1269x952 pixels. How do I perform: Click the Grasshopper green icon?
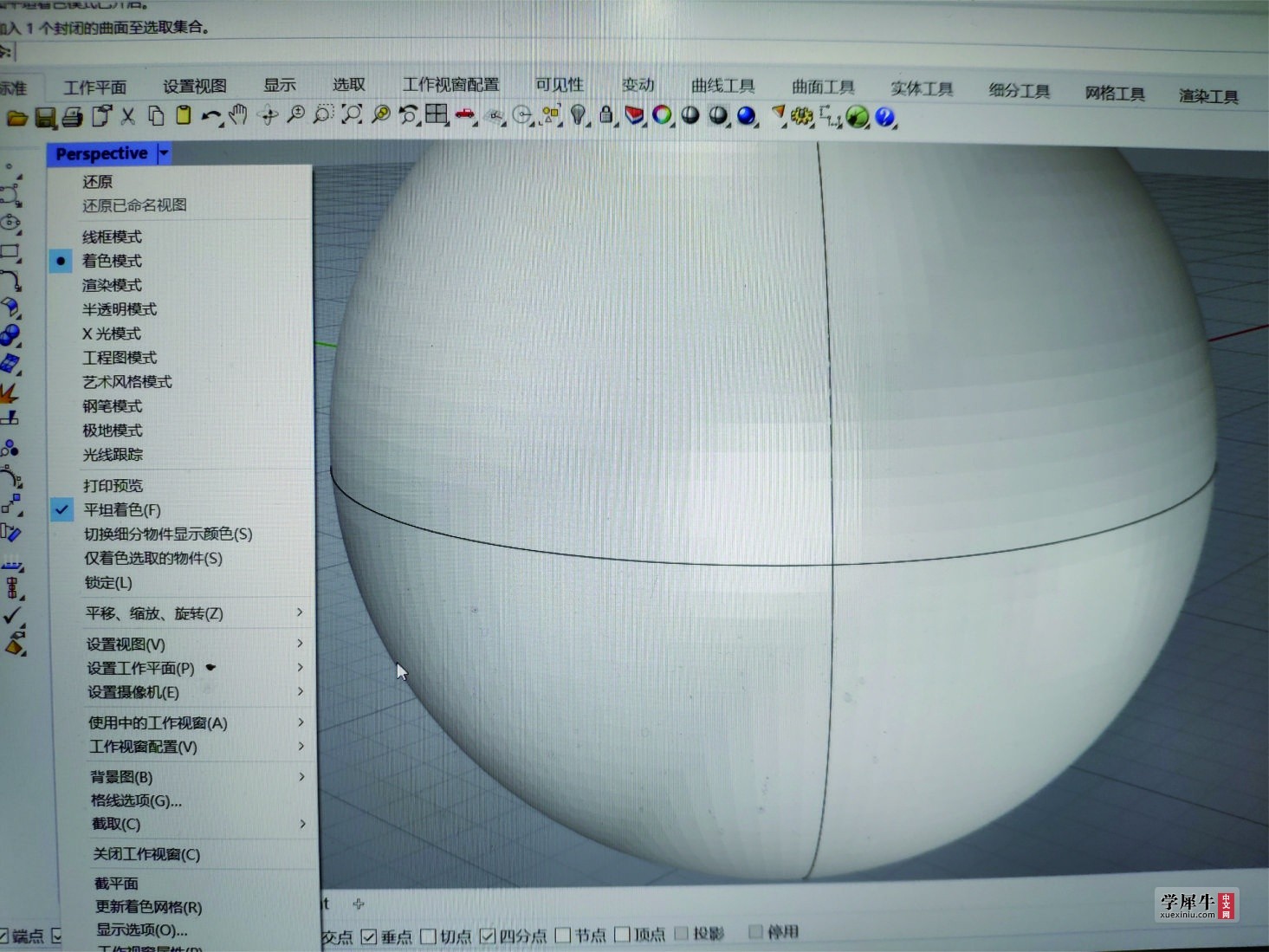point(857,116)
